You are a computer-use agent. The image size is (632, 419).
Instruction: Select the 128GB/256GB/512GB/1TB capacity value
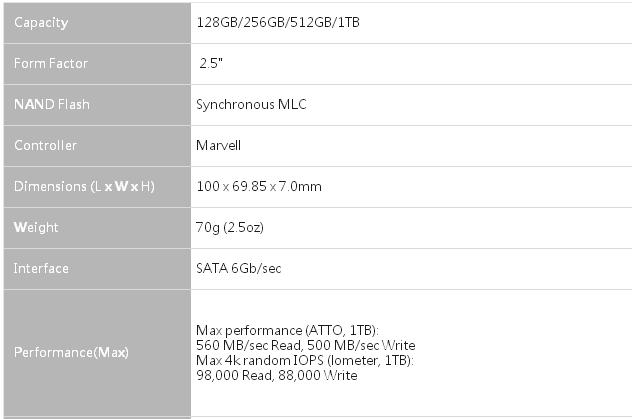point(278,22)
